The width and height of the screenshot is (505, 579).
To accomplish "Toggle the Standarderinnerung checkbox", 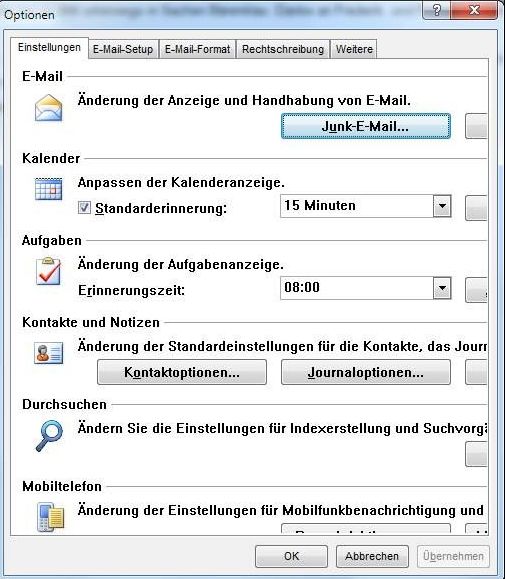I will (84, 208).
